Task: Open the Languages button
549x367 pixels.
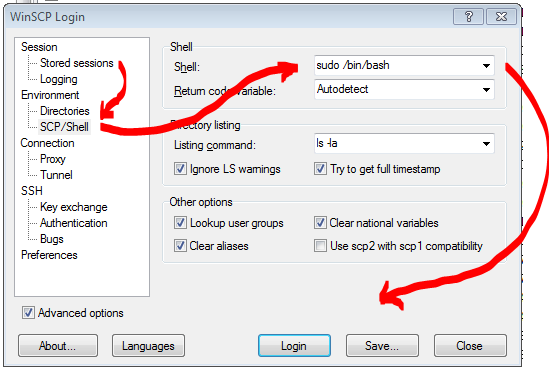Action: pos(148,346)
